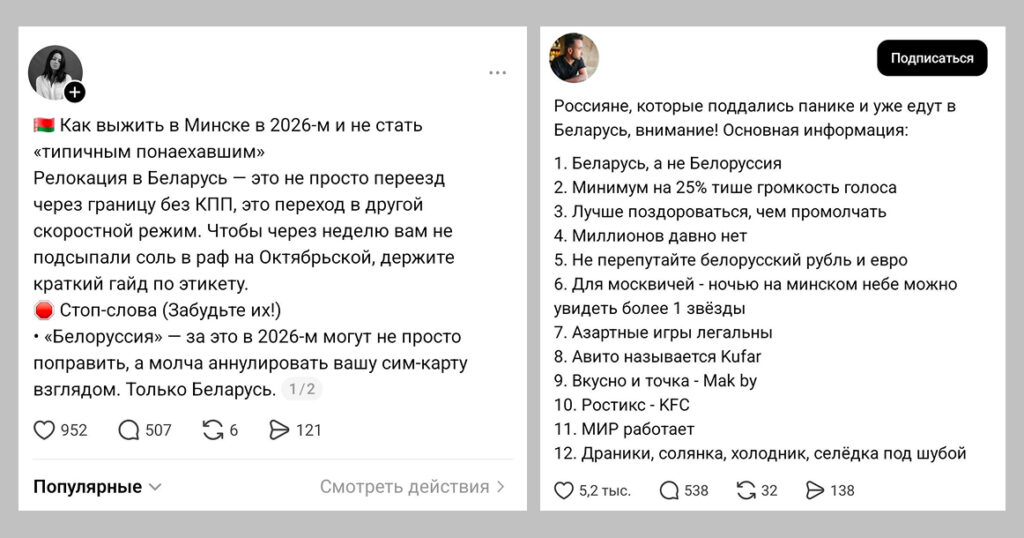Expand the Популярные sort dropdown

click(97, 487)
